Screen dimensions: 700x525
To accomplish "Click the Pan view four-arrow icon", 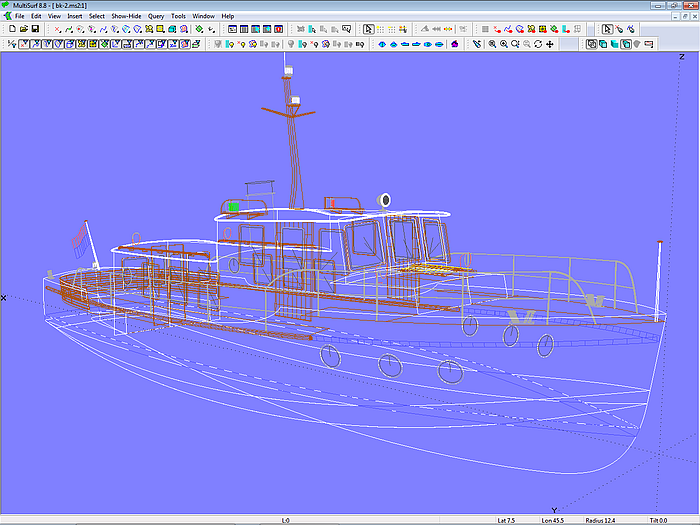I will 550,44.
